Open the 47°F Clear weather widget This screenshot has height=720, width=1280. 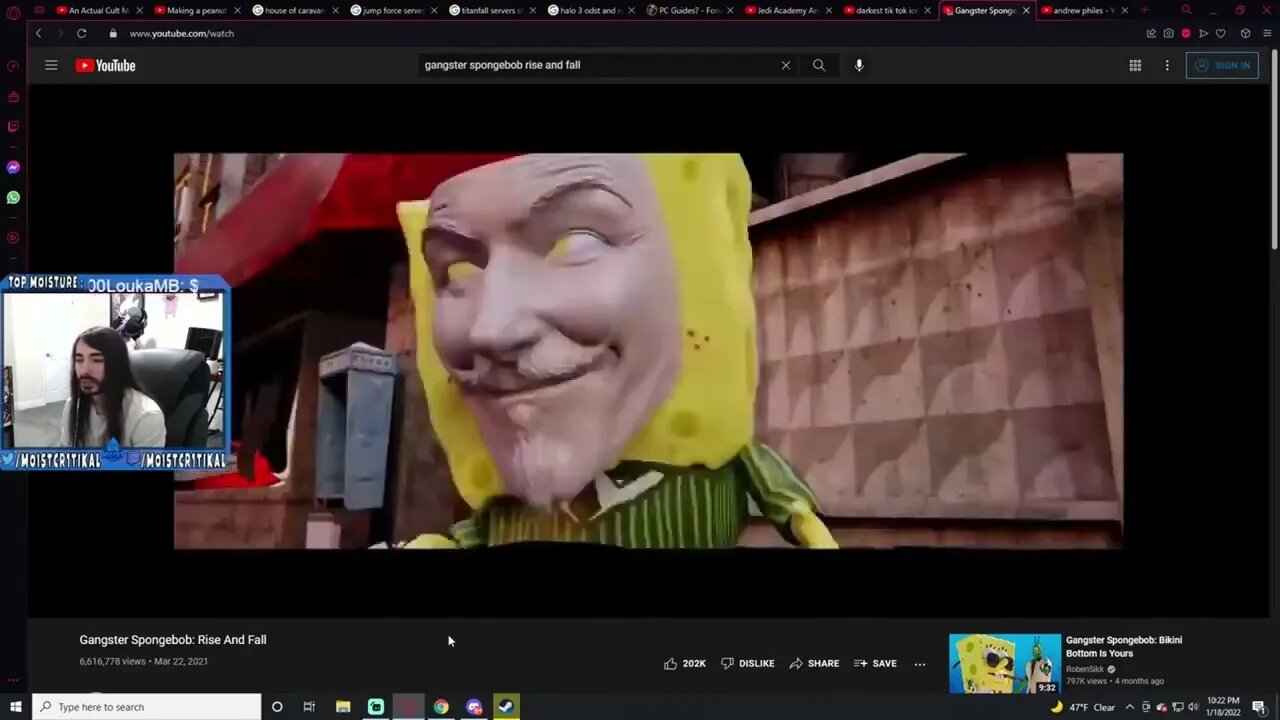pyautogui.click(x=1083, y=707)
